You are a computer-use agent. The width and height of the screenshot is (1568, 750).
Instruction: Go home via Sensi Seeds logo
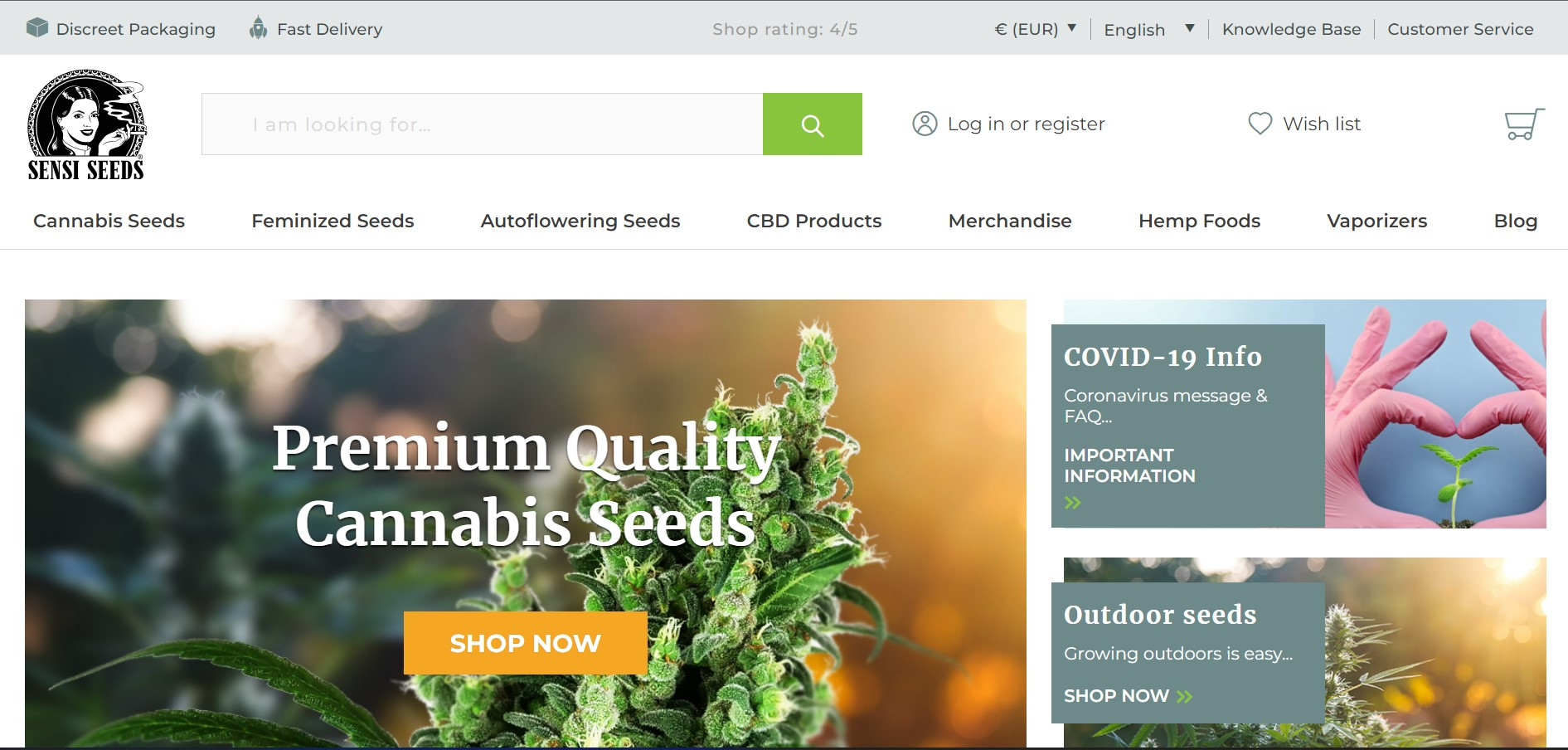(x=86, y=125)
